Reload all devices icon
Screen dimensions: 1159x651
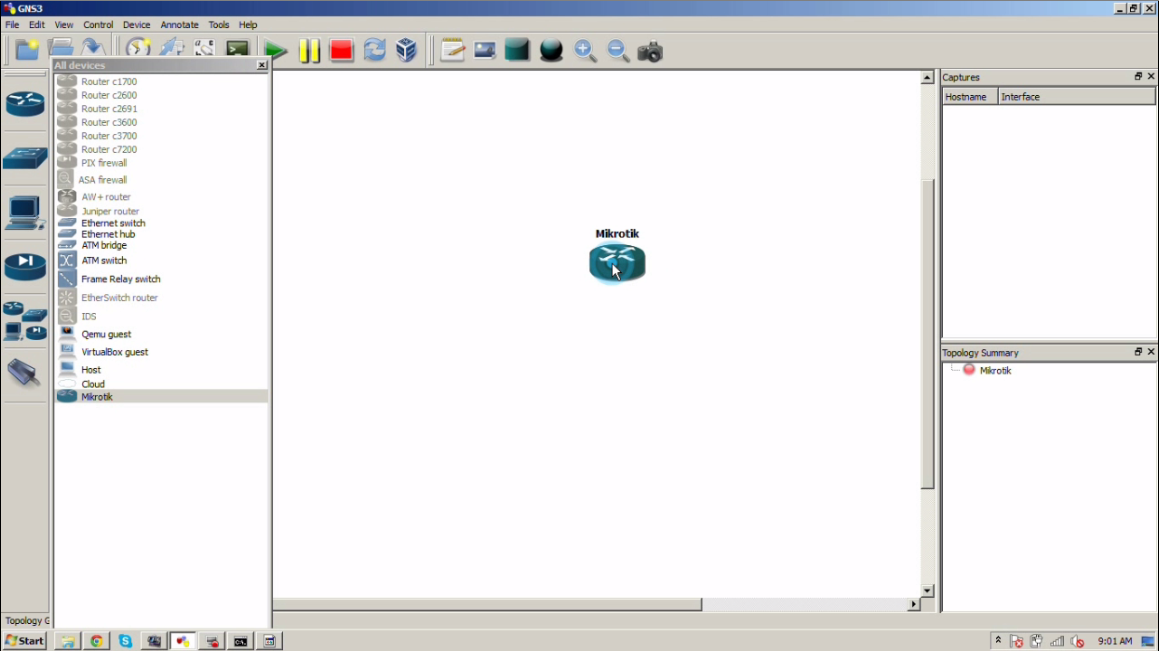pyautogui.click(x=374, y=50)
